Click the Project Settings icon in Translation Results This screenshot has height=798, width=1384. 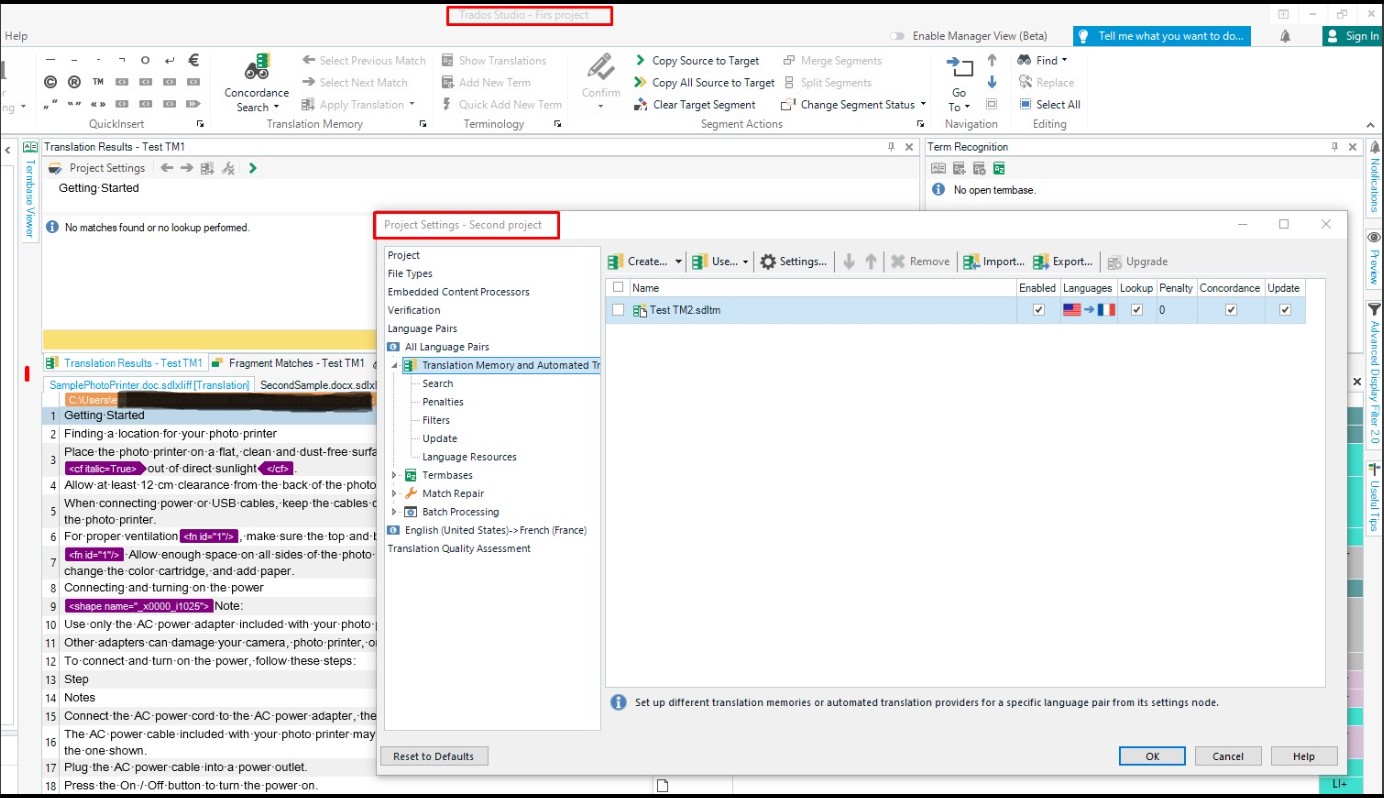click(x=55, y=168)
